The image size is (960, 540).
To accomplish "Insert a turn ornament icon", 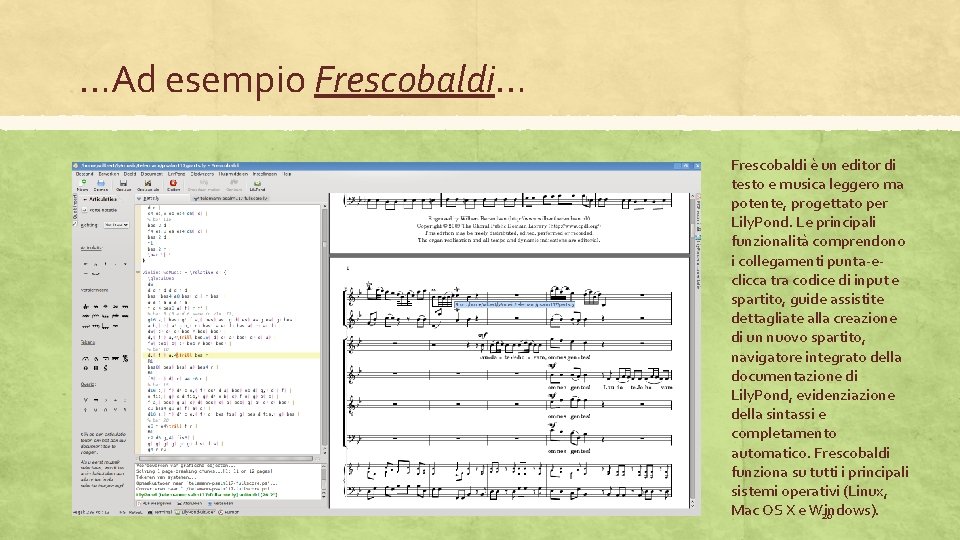I will pyautogui.click(x=115, y=307).
